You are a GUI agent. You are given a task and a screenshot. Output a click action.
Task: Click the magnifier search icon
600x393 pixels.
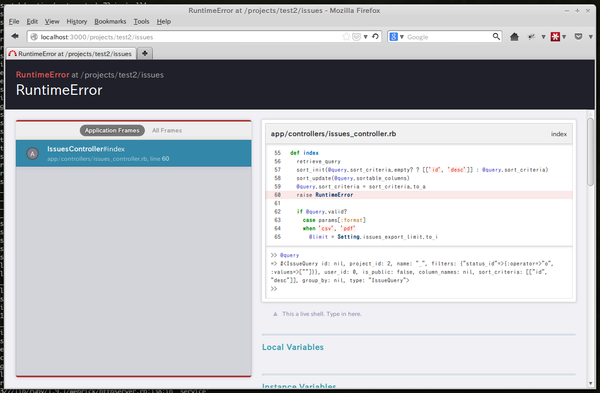(x=496, y=36)
